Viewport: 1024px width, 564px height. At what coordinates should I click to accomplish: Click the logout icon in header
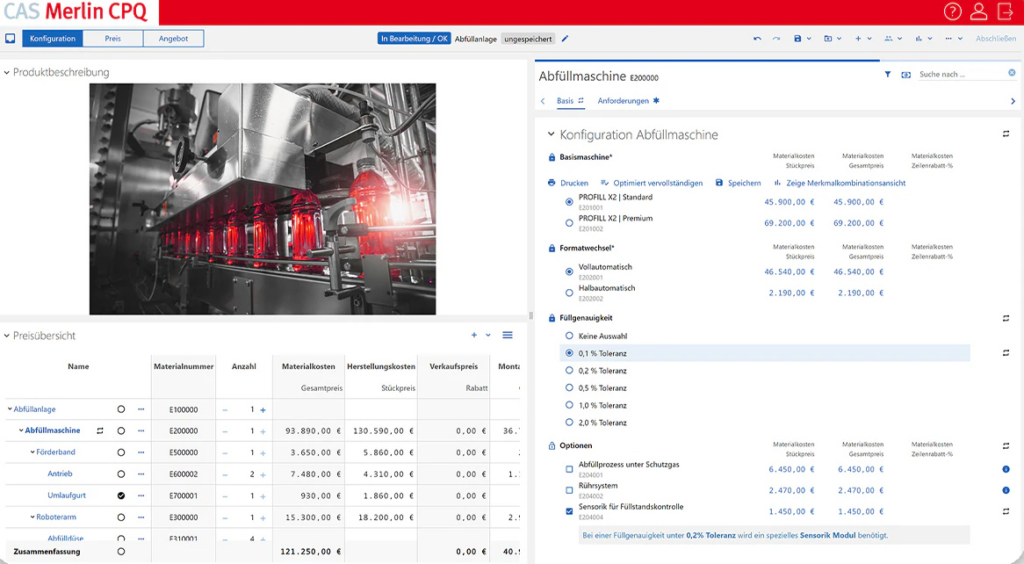pos(1005,12)
